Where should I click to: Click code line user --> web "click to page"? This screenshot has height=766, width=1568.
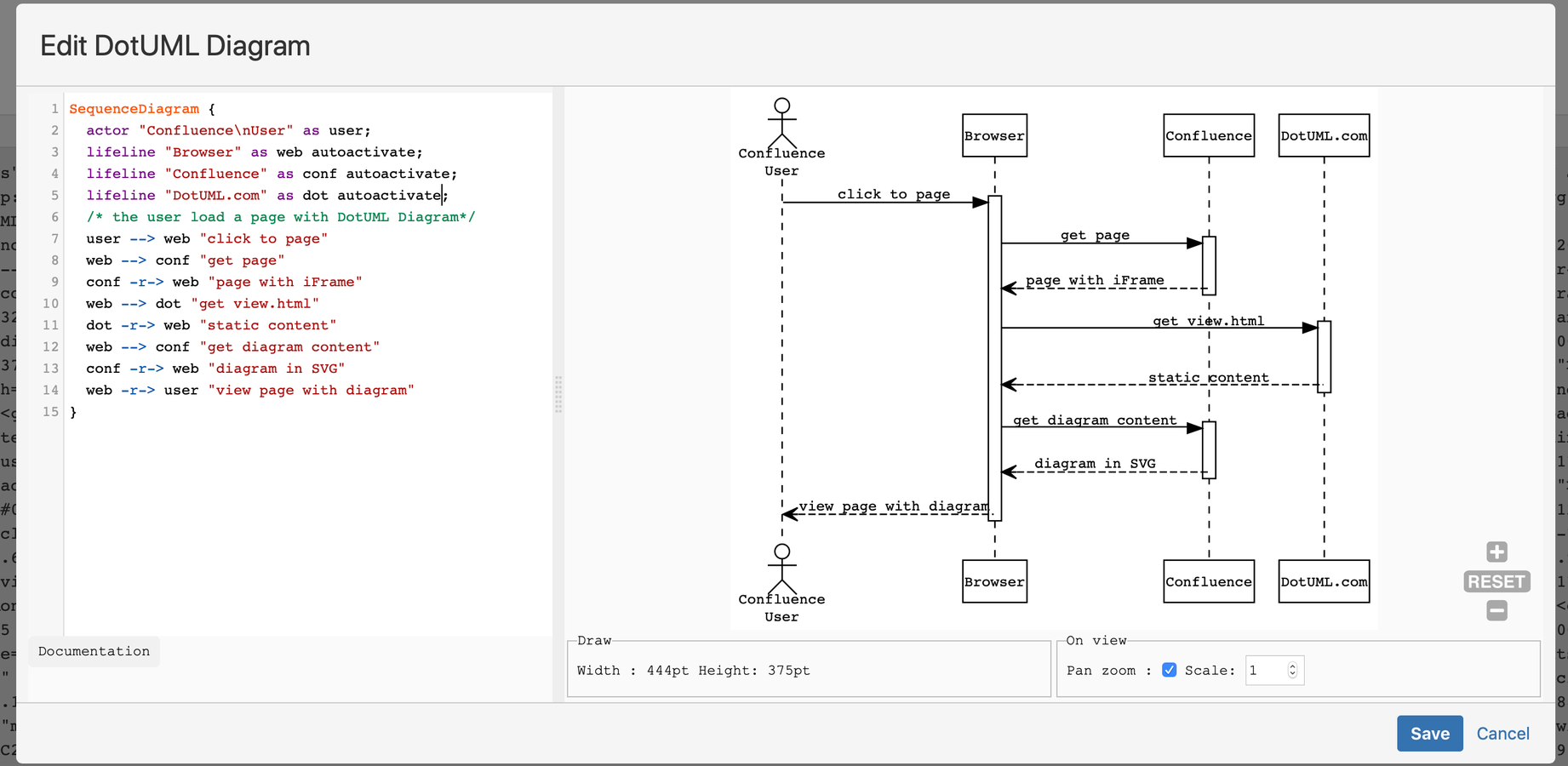[x=207, y=238]
